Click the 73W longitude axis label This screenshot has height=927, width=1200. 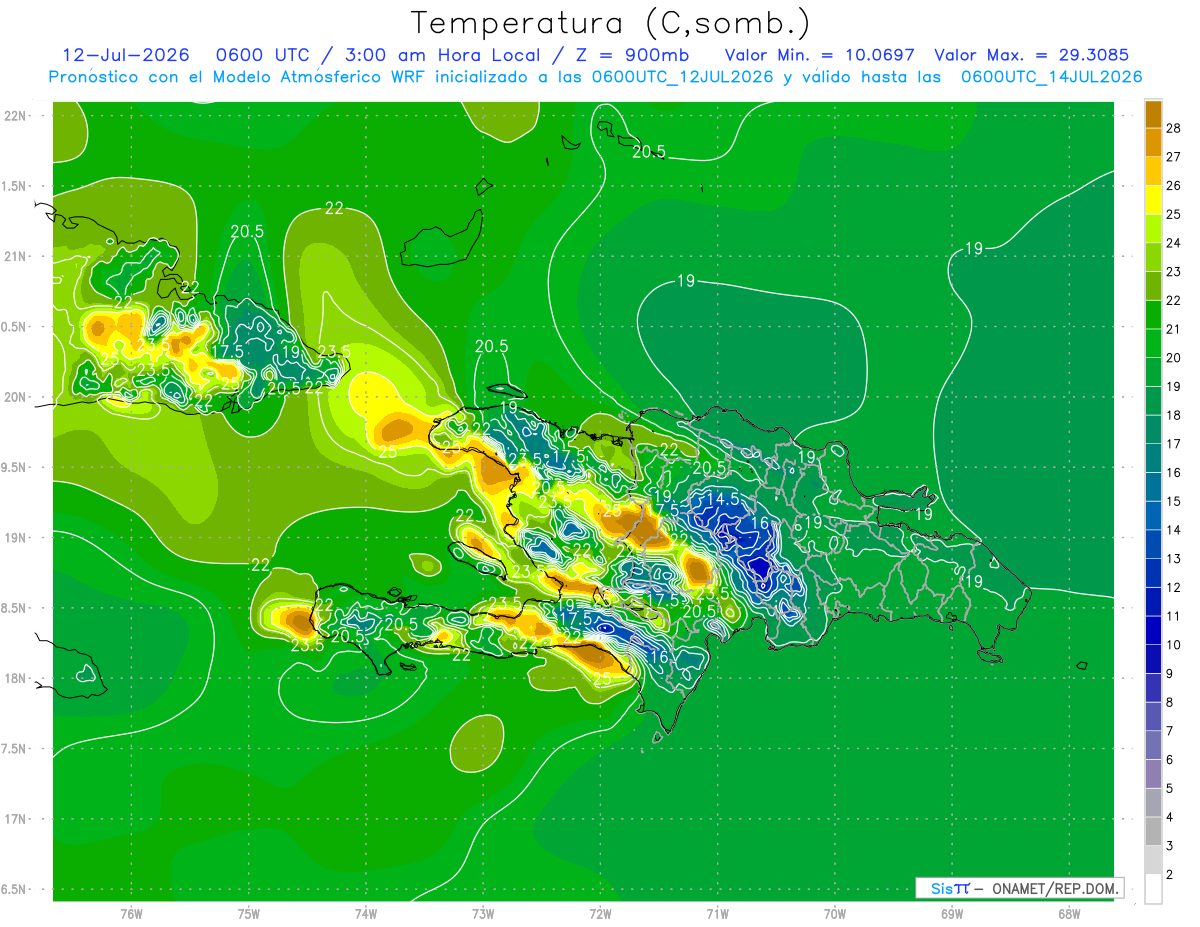coord(483,914)
